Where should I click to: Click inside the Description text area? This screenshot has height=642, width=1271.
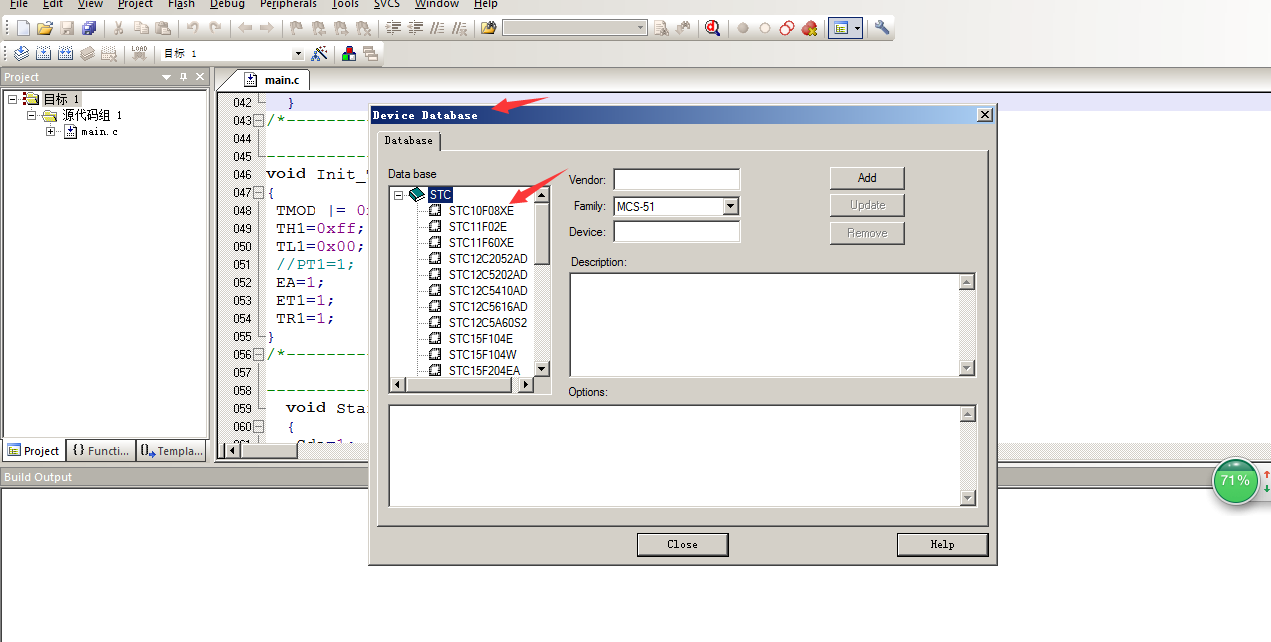point(765,325)
